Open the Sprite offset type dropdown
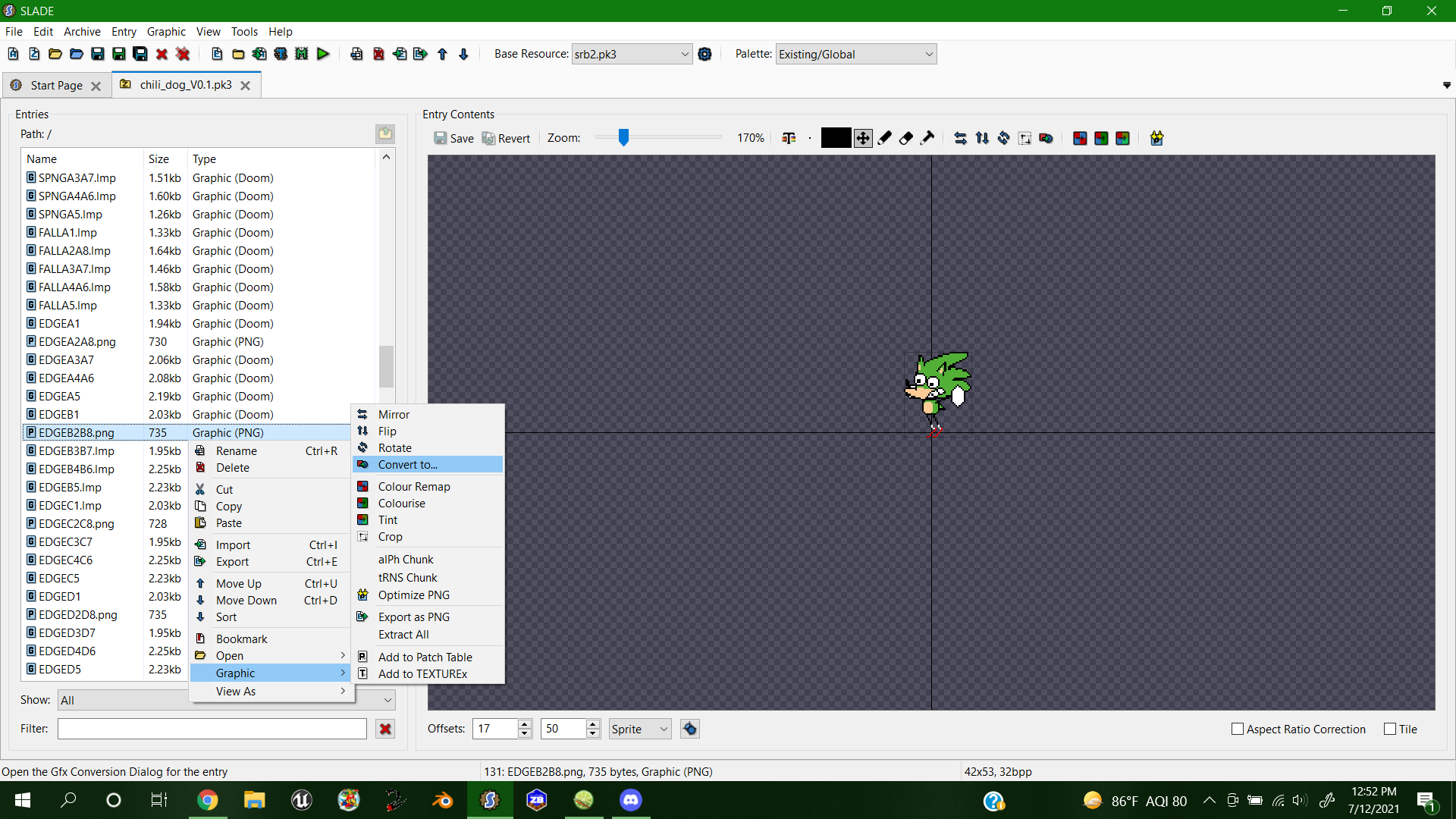Image resolution: width=1456 pixels, height=819 pixels. (639, 729)
